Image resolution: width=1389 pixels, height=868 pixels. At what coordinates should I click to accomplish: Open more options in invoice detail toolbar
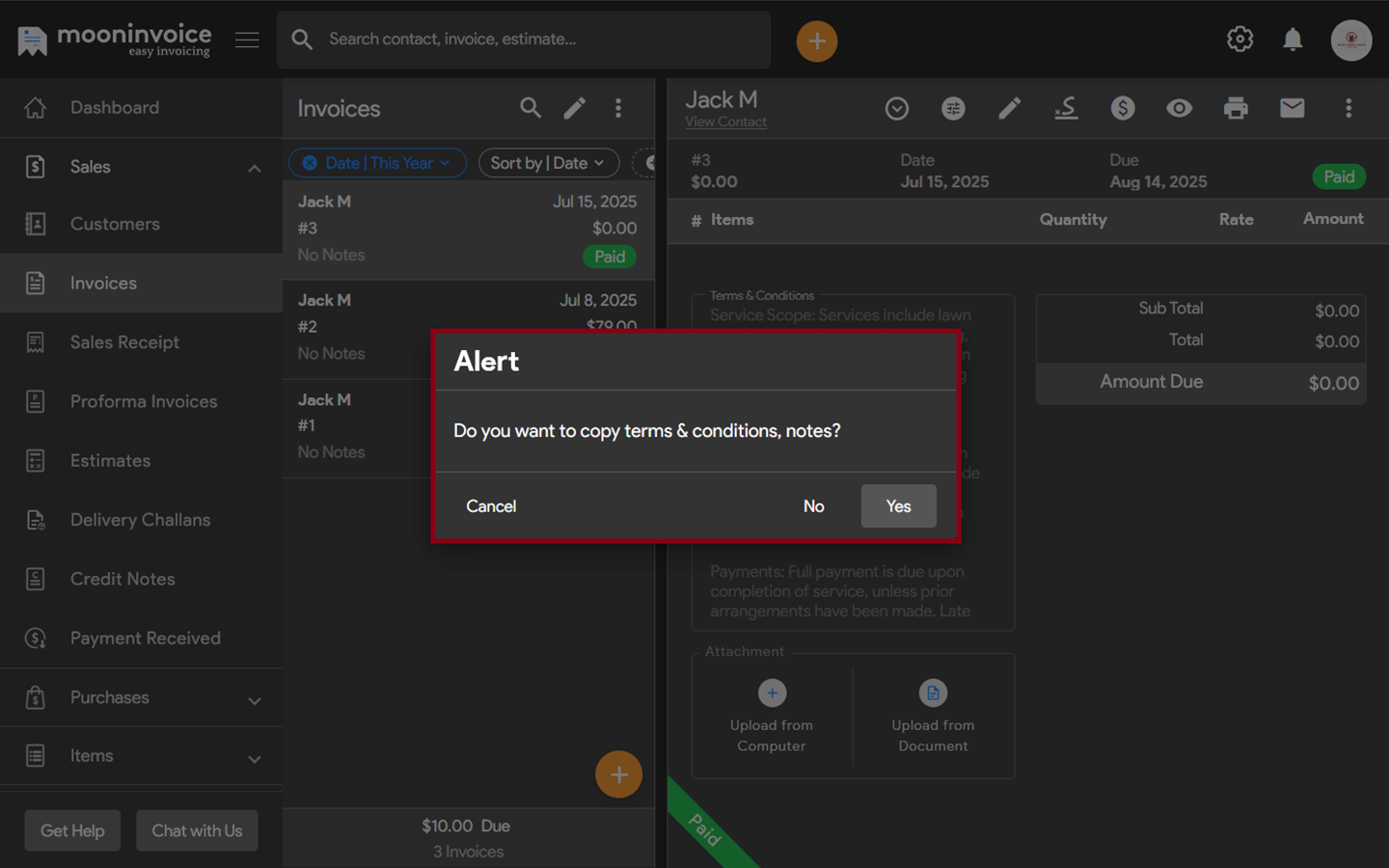tap(1348, 108)
